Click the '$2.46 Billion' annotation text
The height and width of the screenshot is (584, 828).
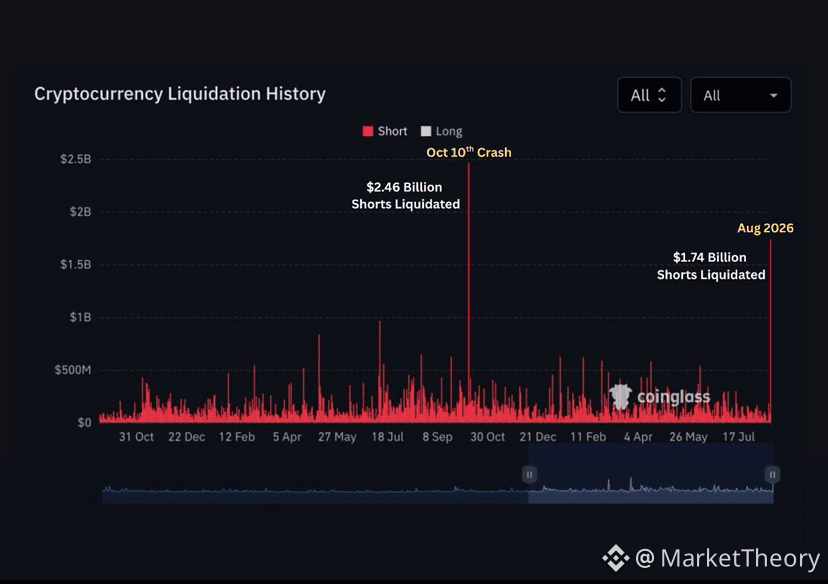point(404,187)
